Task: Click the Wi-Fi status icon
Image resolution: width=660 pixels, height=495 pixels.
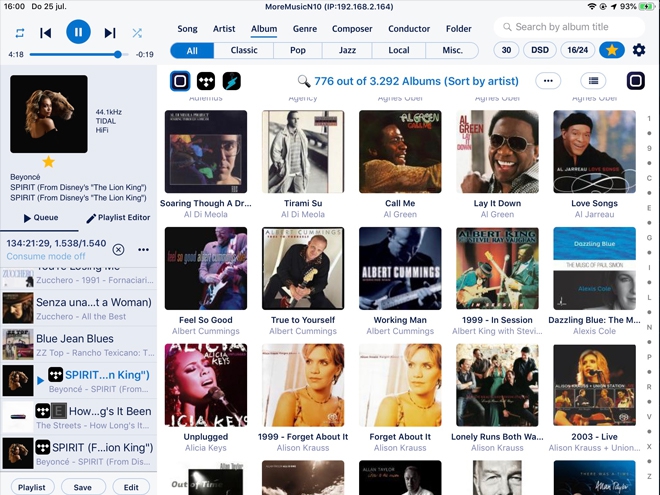Action: [x=592, y=6]
